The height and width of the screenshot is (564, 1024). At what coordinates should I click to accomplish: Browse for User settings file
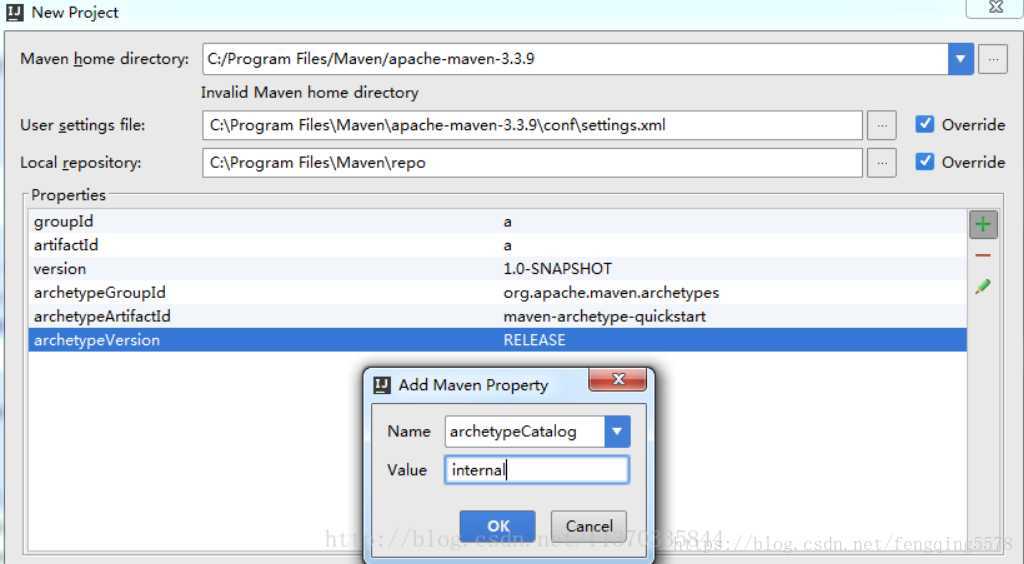882,125
